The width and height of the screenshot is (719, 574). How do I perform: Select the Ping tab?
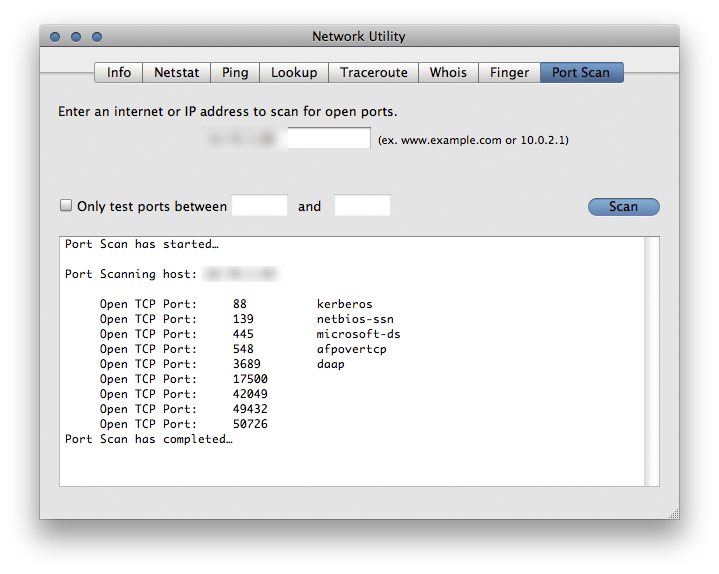point(235,72)
